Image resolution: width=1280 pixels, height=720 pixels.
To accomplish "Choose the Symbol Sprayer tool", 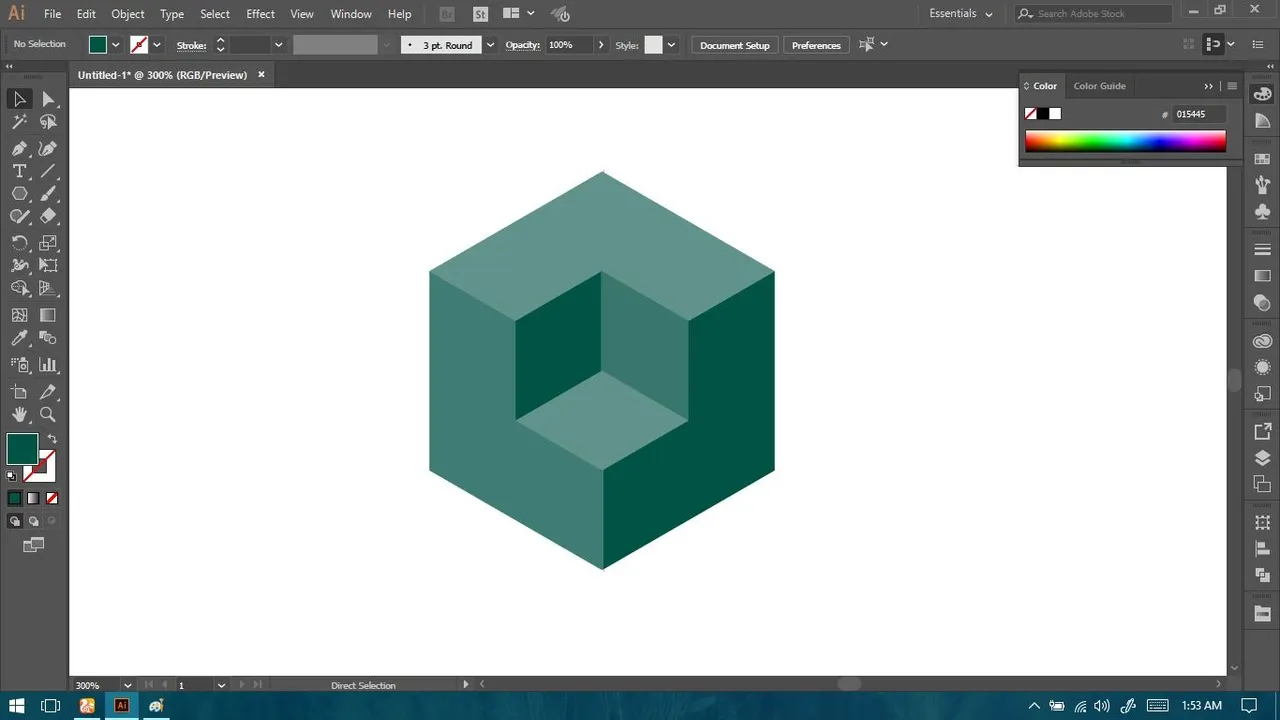I will [19, 365].
